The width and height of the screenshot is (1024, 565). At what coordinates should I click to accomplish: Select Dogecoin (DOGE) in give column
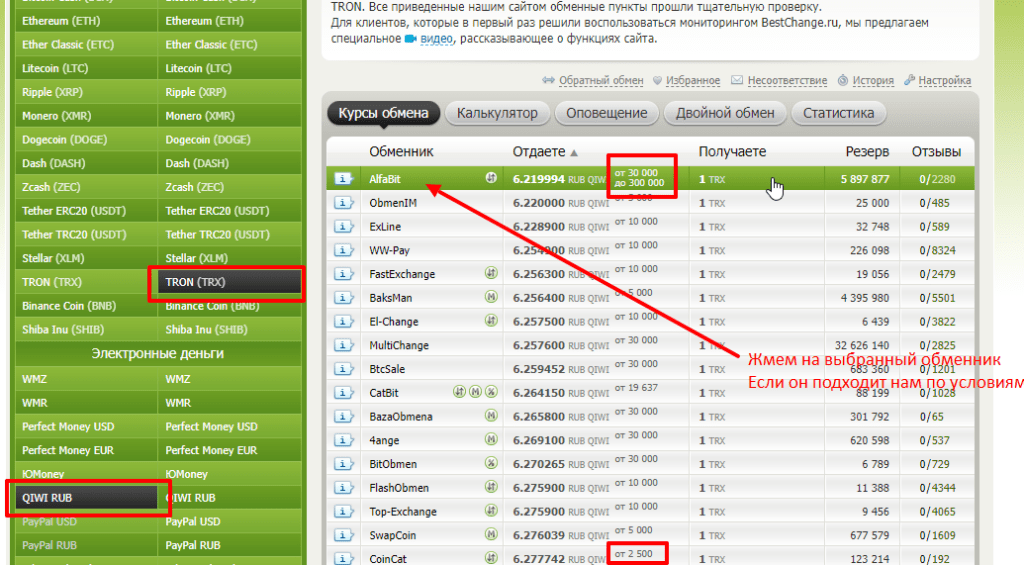[86, 139]
